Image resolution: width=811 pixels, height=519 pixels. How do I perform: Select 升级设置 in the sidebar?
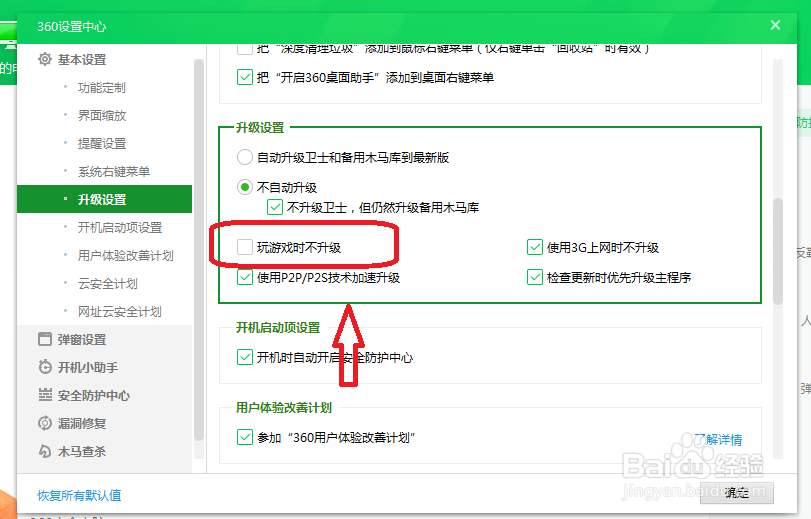(x=104, y=199)
